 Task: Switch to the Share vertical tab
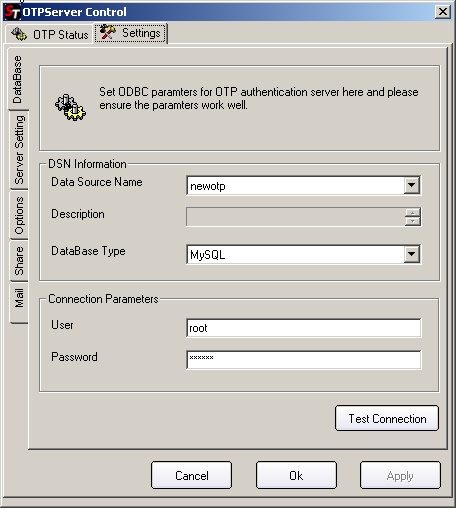click(19, 261)
